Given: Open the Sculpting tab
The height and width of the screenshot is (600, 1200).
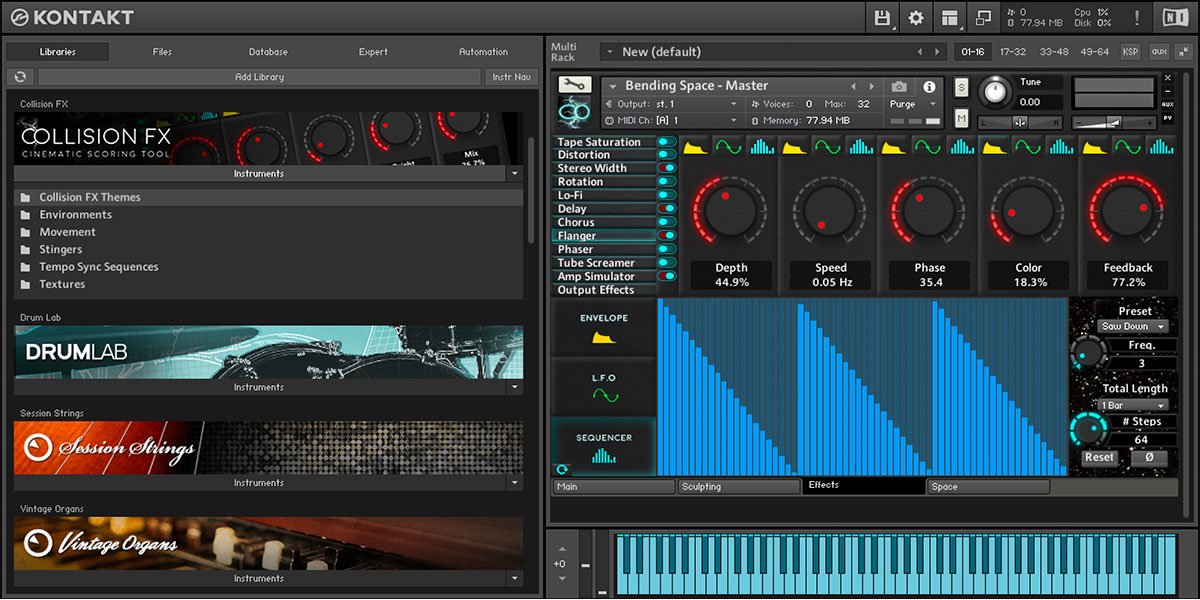Looking at the screenshot, I should pyautogui.click(x=738, y=487).
